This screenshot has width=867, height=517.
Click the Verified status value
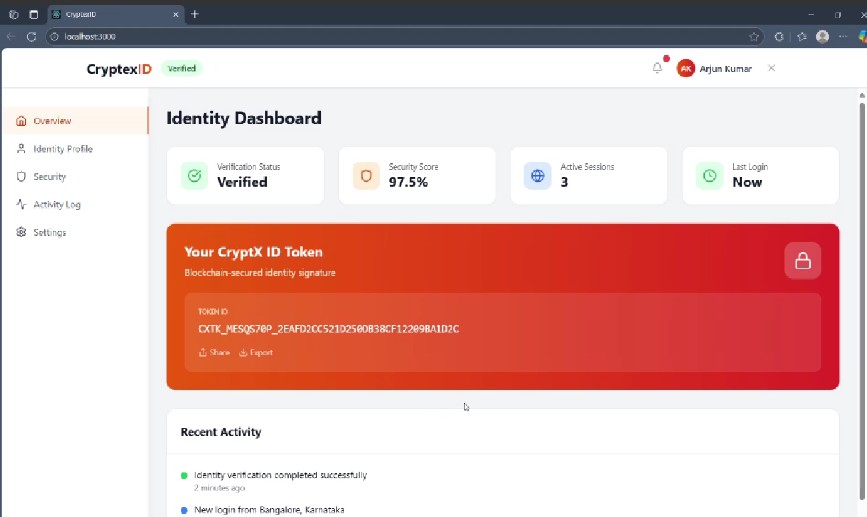click(x=242, y=182)
